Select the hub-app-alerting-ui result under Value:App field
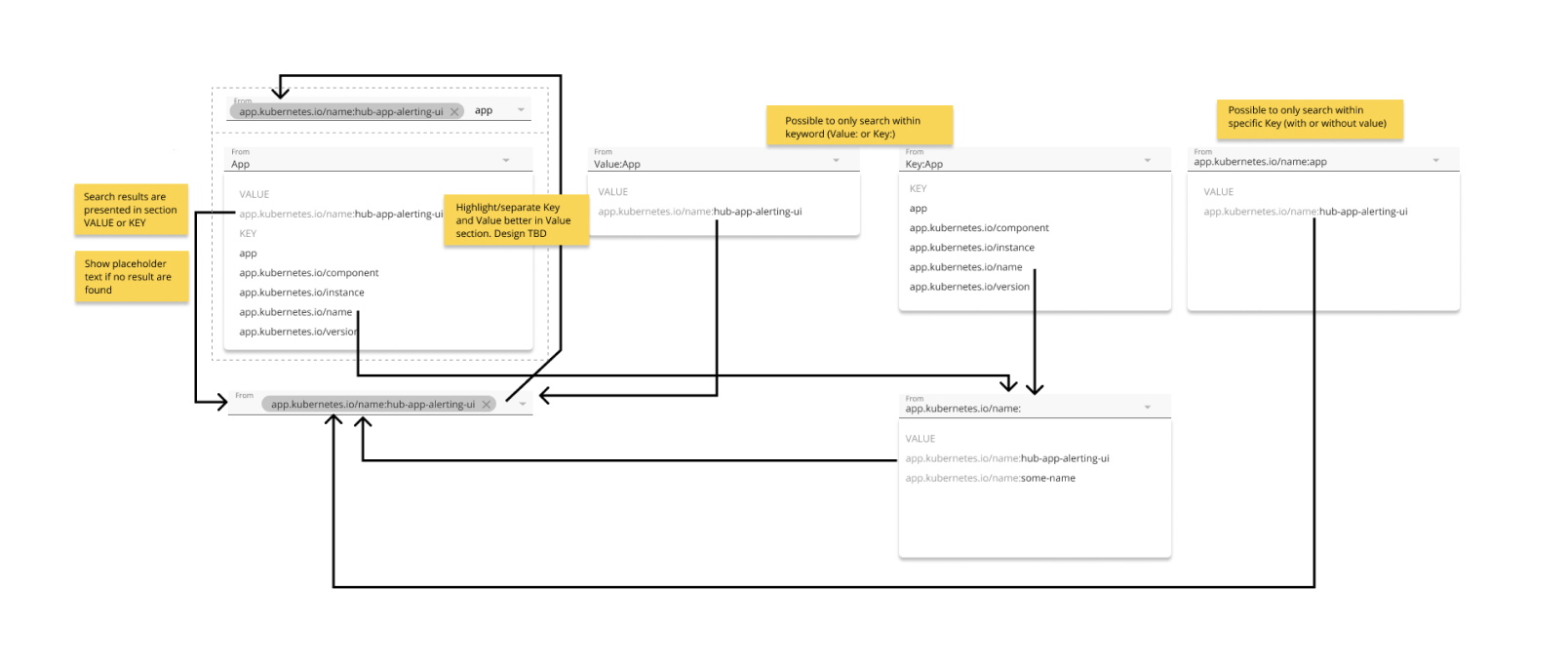 700,212
